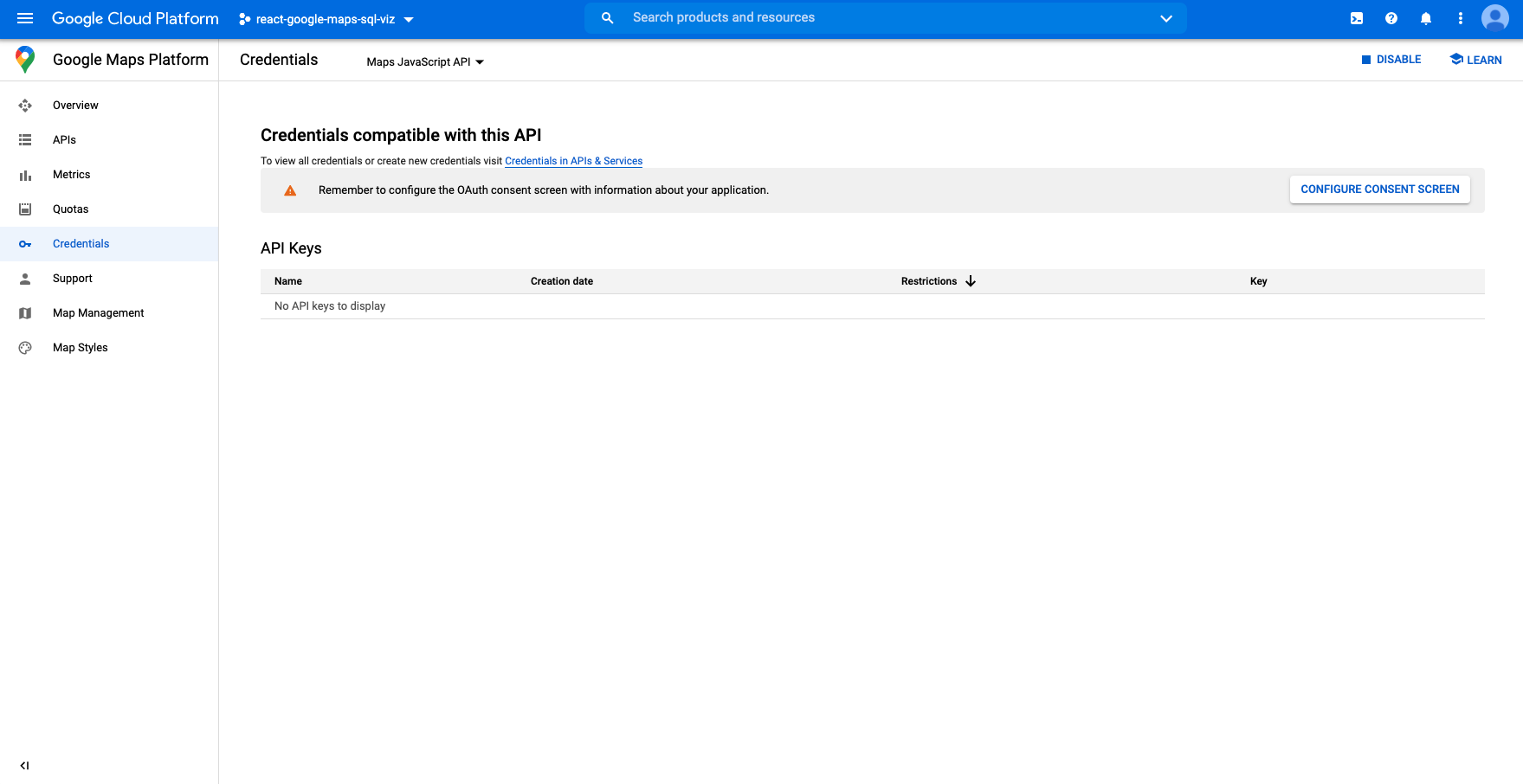Open the Help question mark icon

1391,18
